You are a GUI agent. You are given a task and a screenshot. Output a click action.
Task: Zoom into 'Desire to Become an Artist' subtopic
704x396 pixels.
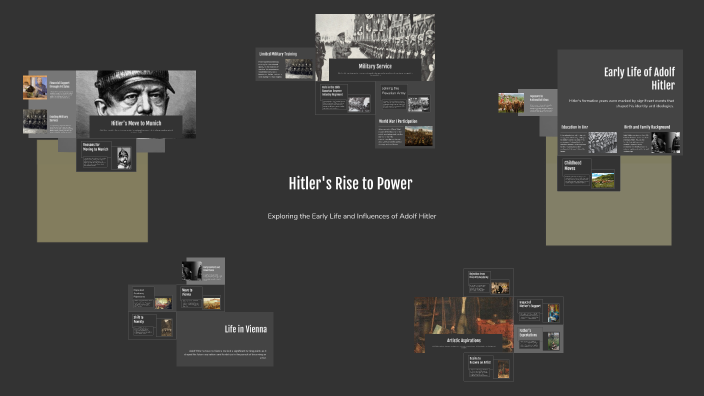(480, 360)
